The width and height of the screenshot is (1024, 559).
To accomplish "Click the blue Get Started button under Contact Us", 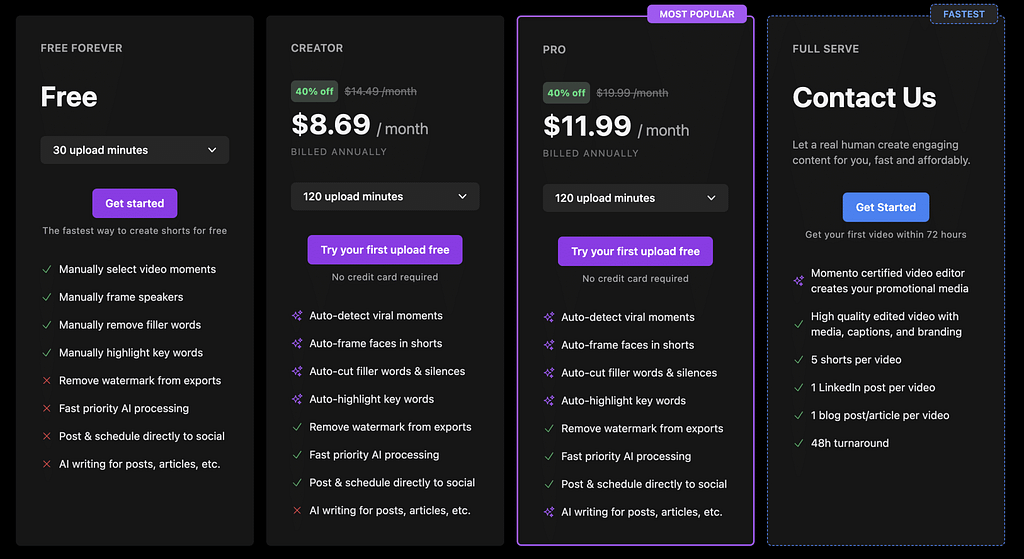I will [x=886, y=207].
